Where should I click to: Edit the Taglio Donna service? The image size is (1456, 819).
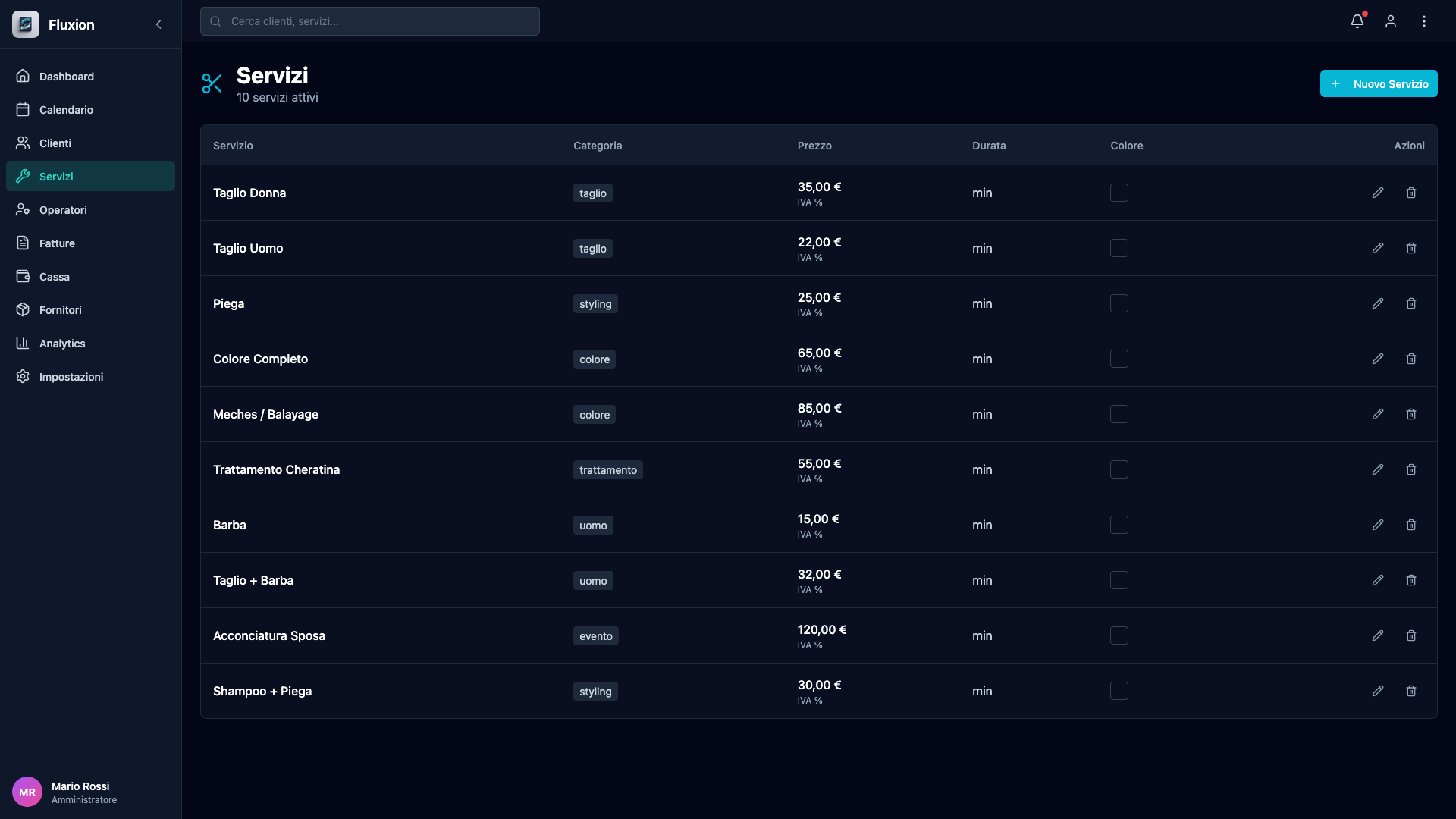[1378, 193]
